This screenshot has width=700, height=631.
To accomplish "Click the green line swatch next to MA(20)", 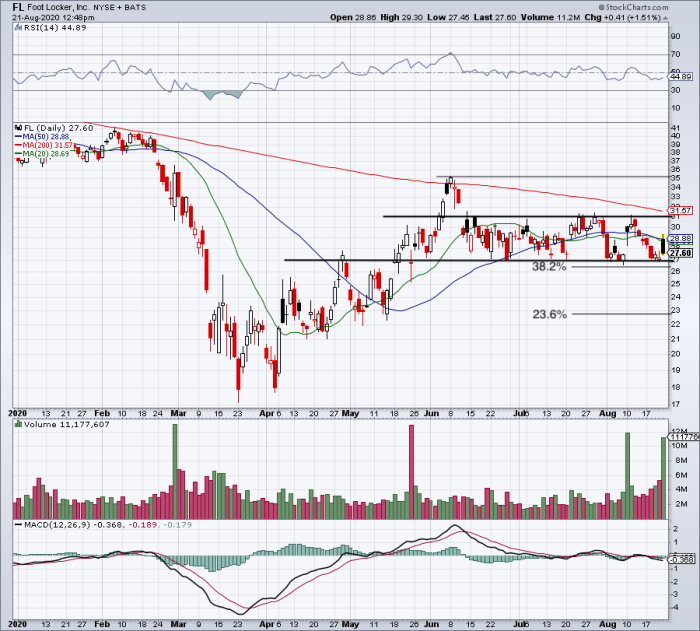I will coord(18,154).
